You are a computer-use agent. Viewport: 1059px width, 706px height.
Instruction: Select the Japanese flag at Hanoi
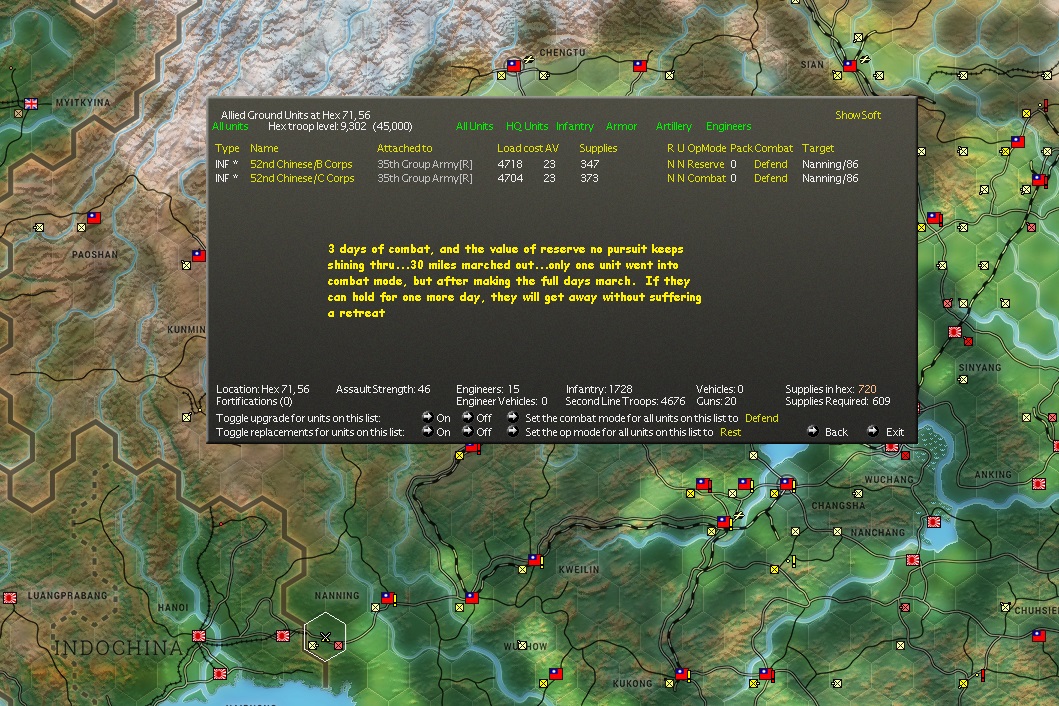point(199,636)
